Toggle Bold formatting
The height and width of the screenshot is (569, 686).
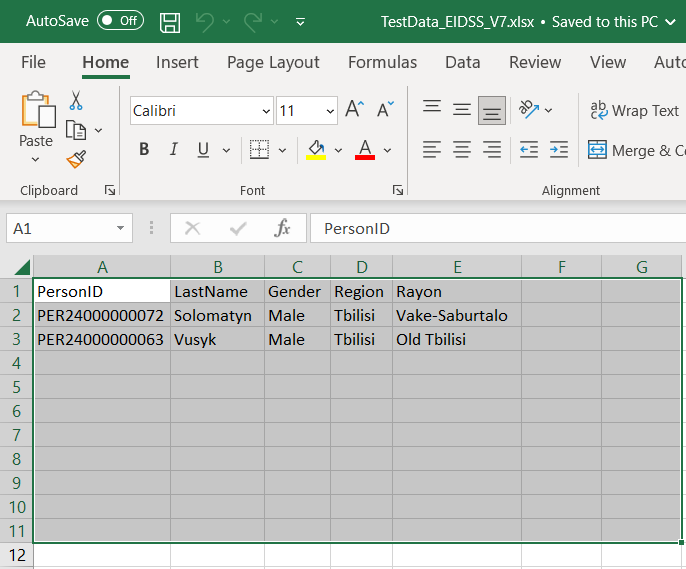tap(144, 150)
